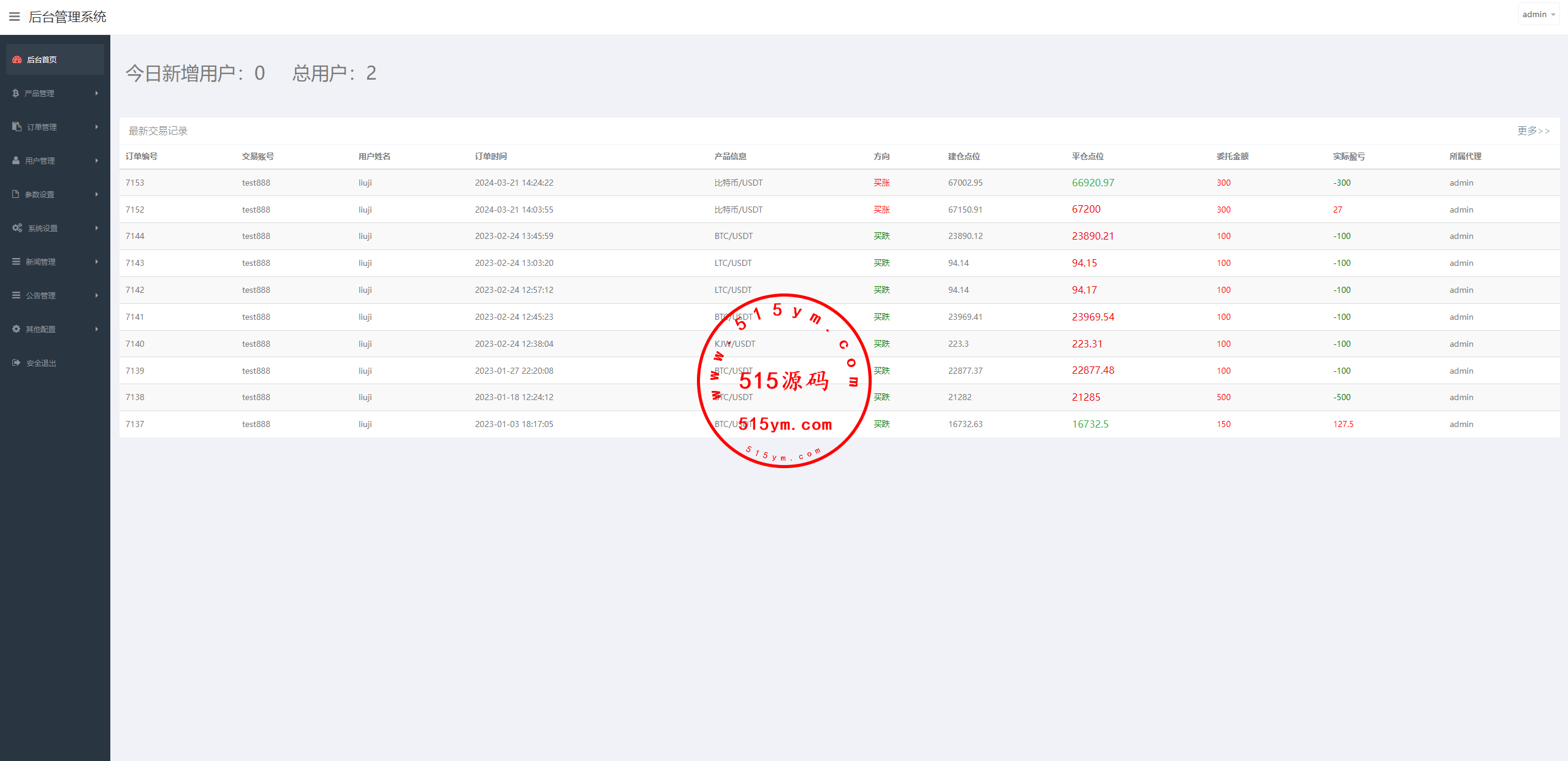Screen dimensions: 1568x761
Task: Click the cog icon for 其他配置
Action: (x=17, y=329)
